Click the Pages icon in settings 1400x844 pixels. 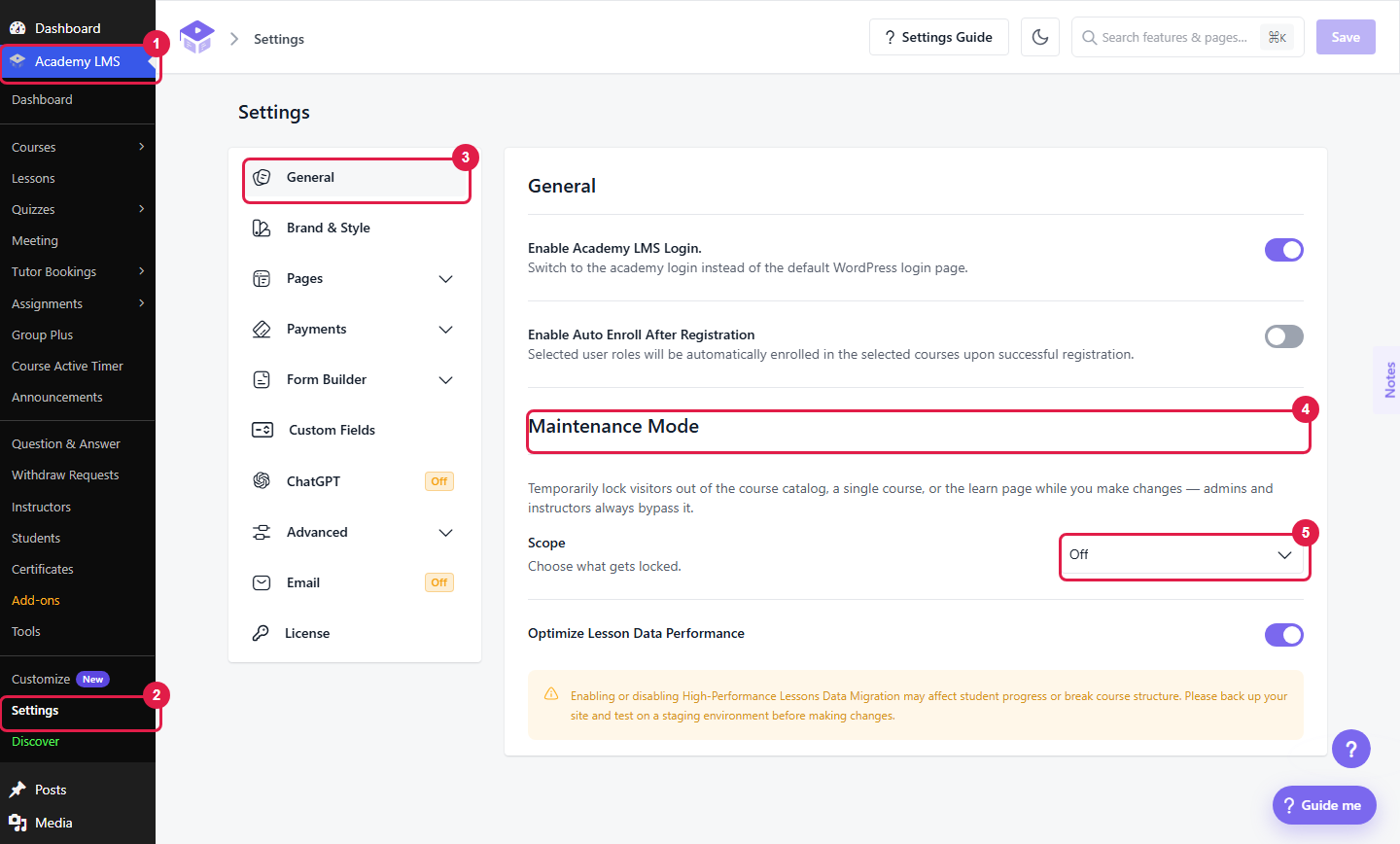tap(262, 278)
